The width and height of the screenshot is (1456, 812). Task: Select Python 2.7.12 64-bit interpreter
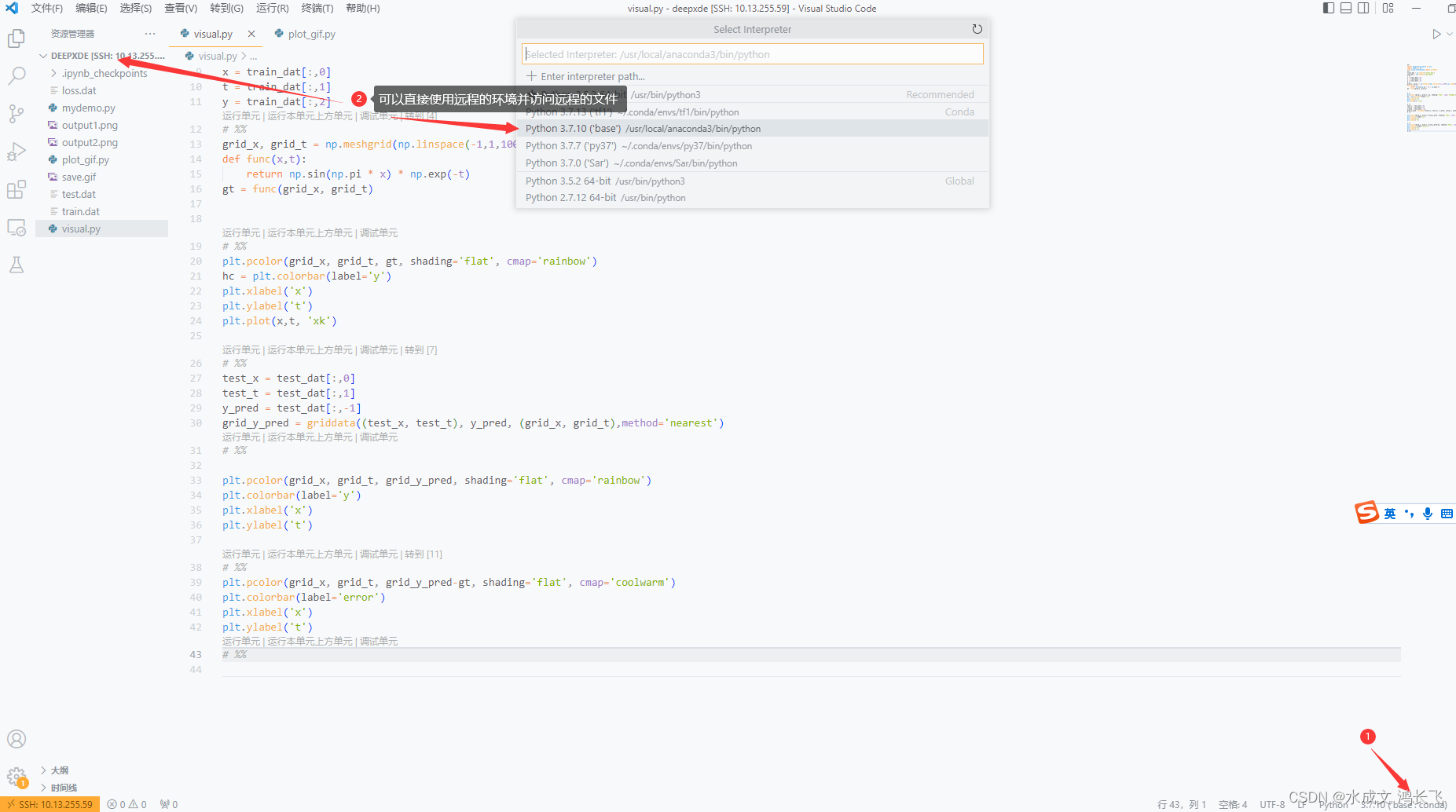(752, 198)
